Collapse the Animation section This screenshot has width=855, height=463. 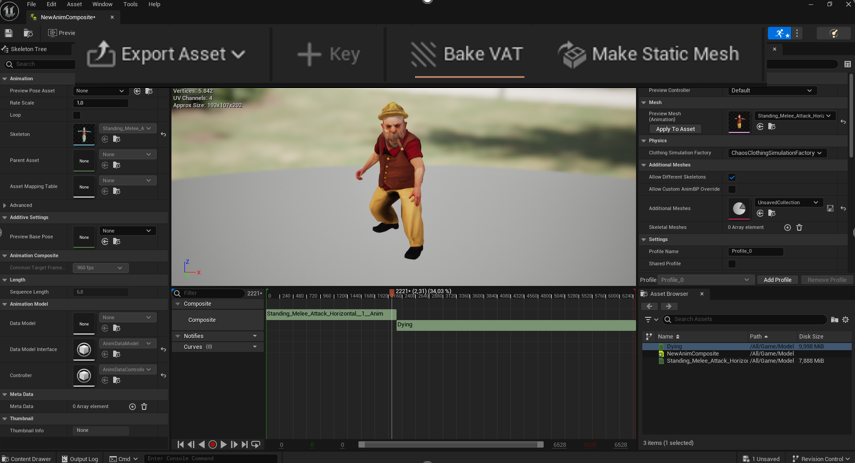click(x=5, y=79)
